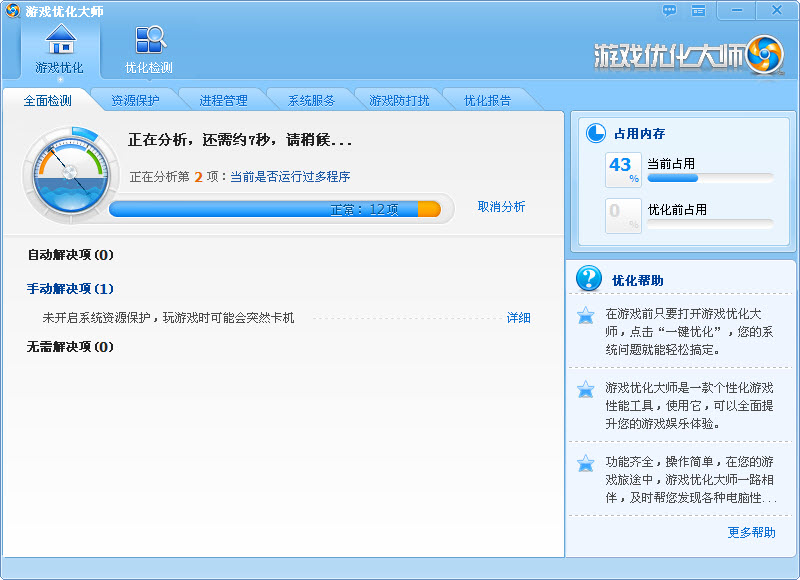800x580 pixels.
Task: Click the 当前占用 memory usage bar
Action: (710, 178)
